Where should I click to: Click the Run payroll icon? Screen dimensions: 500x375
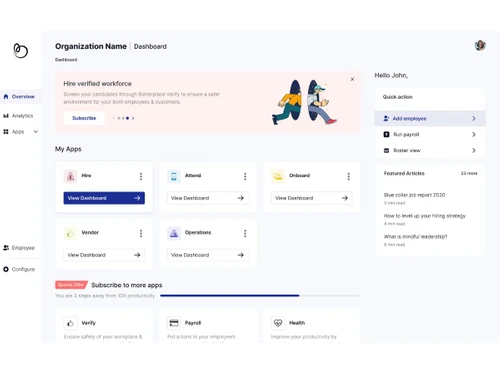tap(386, 134)
